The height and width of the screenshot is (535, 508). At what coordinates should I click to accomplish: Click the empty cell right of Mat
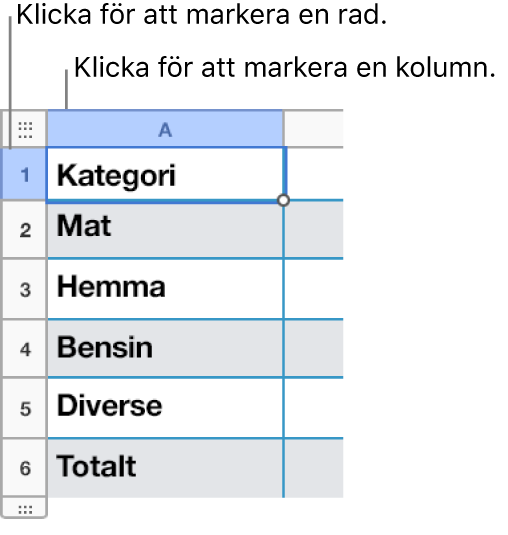(314, 229)
